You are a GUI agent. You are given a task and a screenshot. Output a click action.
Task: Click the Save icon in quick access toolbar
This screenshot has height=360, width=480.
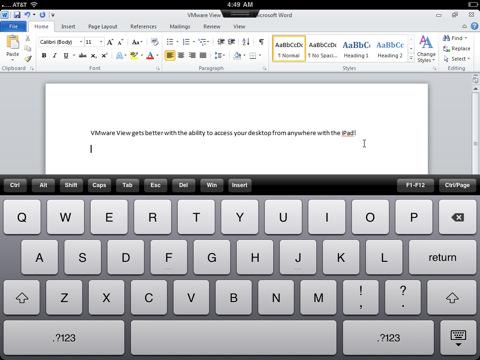pyautogui.click(x=17, y=15)
